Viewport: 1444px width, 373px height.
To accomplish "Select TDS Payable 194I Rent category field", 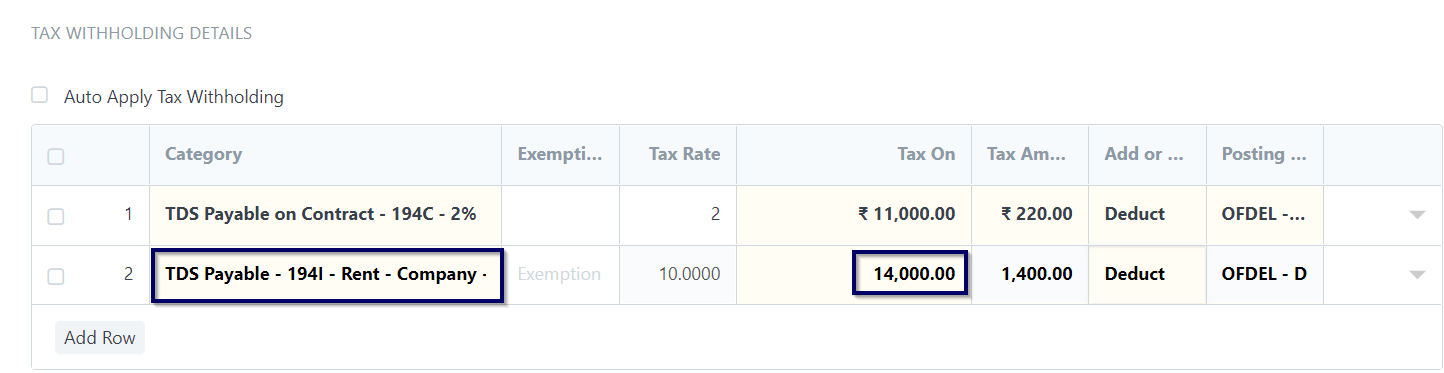I will click(x=326, y=274).
